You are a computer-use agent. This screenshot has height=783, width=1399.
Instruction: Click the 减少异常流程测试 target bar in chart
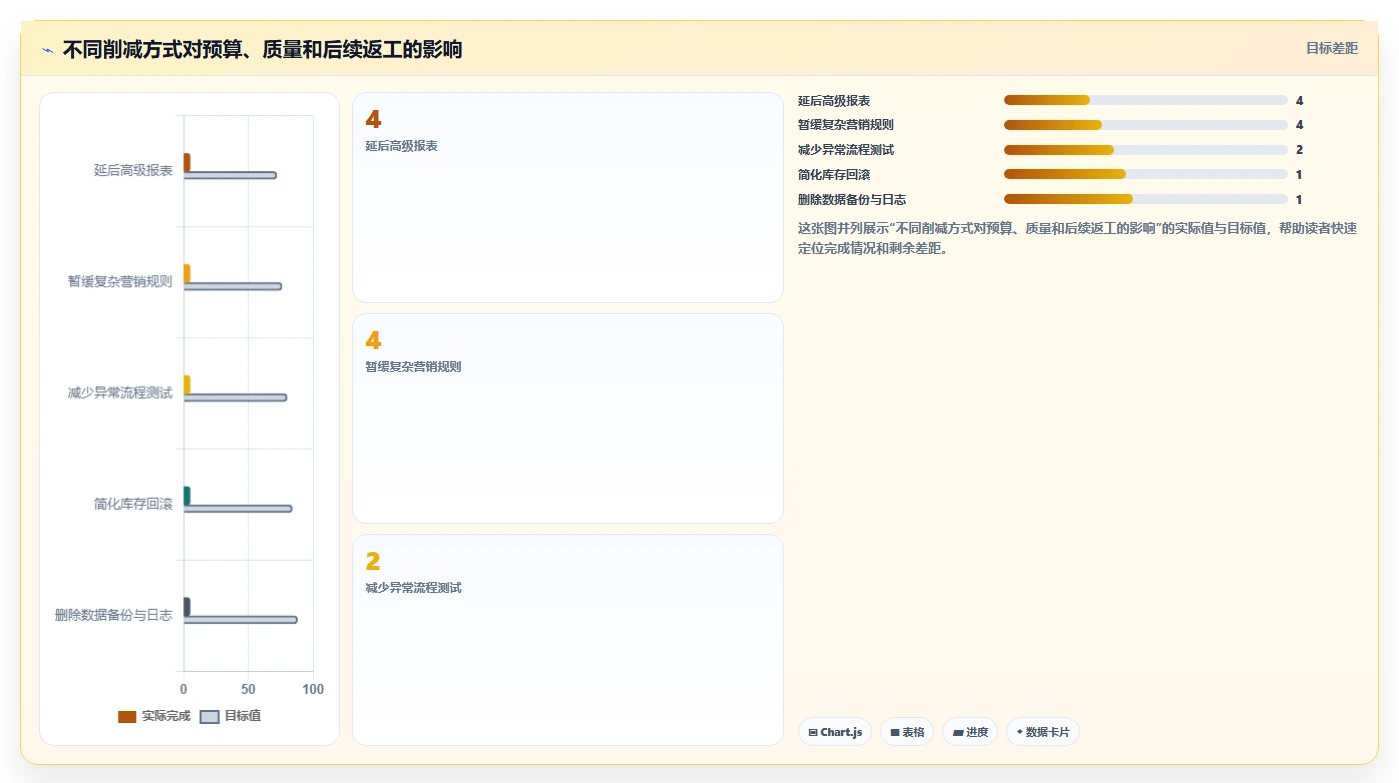pos(235,397)
